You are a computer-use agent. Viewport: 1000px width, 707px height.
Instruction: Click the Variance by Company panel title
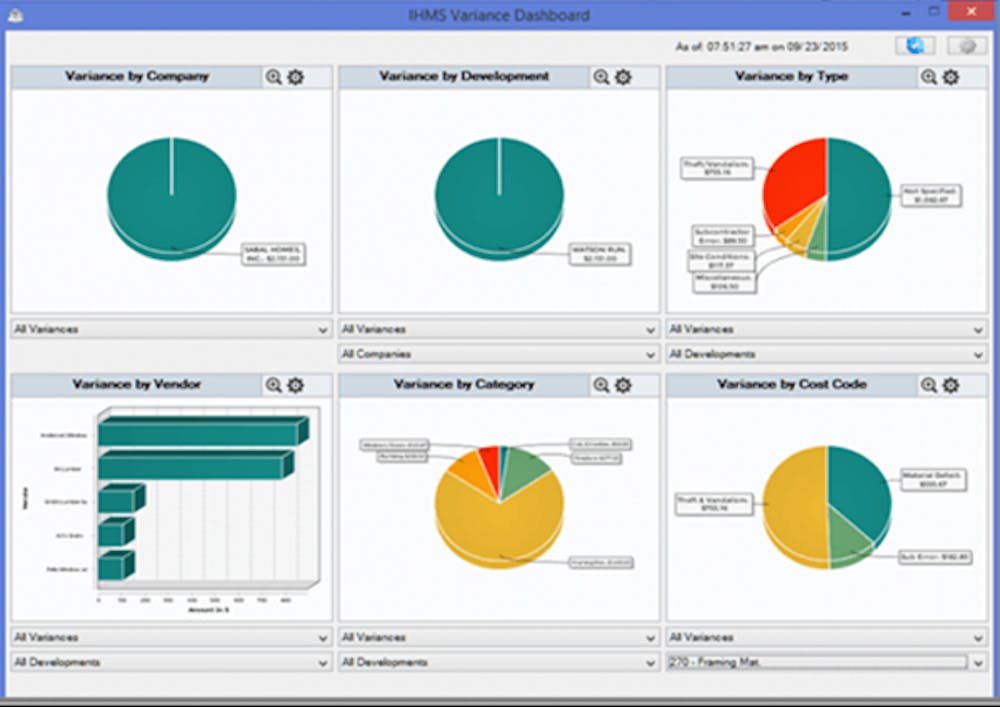pyautogui.click(x=136, y=77)
